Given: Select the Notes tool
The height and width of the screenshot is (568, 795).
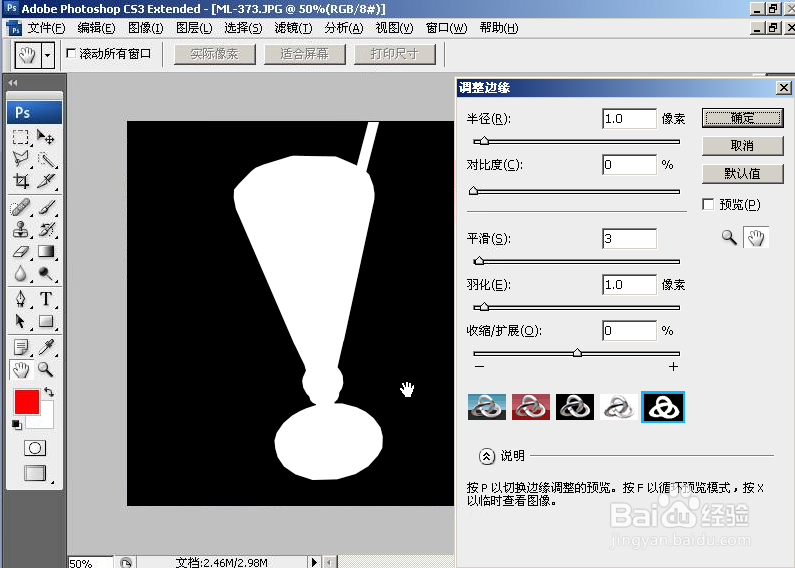Looking at the screenshot, I should pos(20,347).
